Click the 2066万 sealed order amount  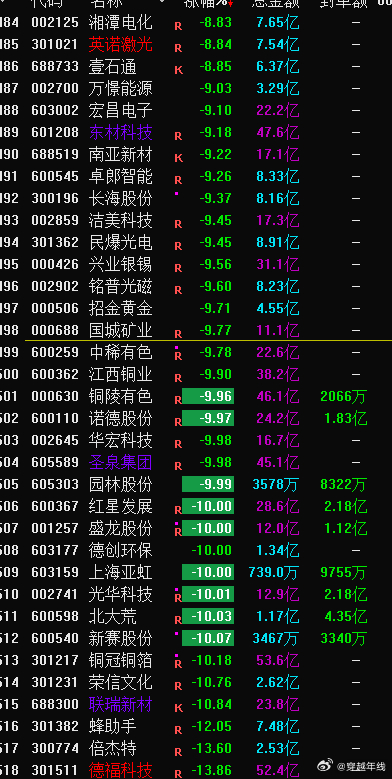(x=344, y=396)
